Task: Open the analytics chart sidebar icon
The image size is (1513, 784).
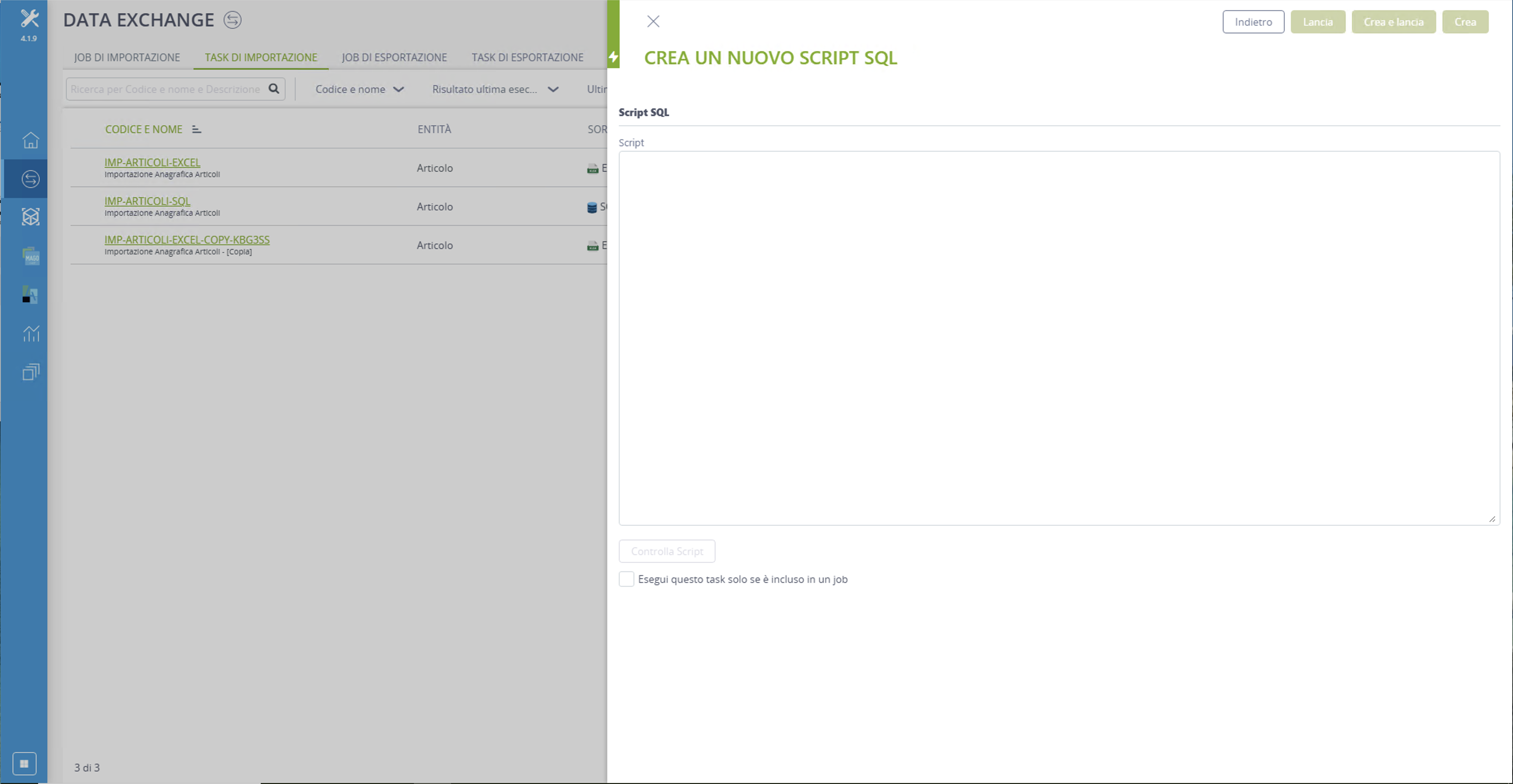Action: (31, 333)
